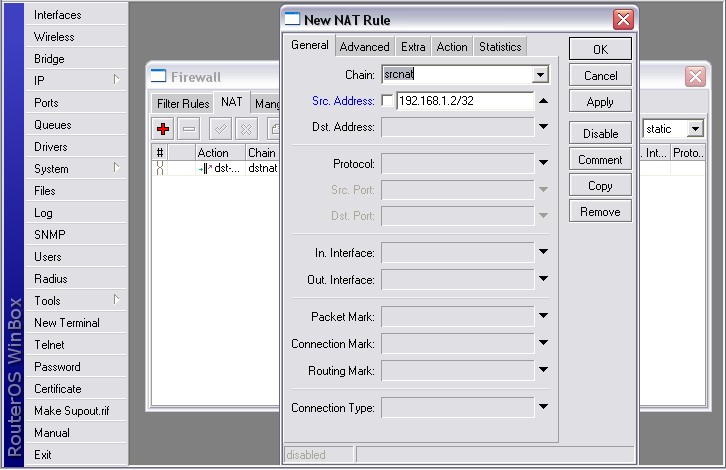Image resolution: width=726 pixels, height=470 pixels.
Task: Click the checkmark enable rule icon
Action: pyautogui.click(x=220, y=129)
